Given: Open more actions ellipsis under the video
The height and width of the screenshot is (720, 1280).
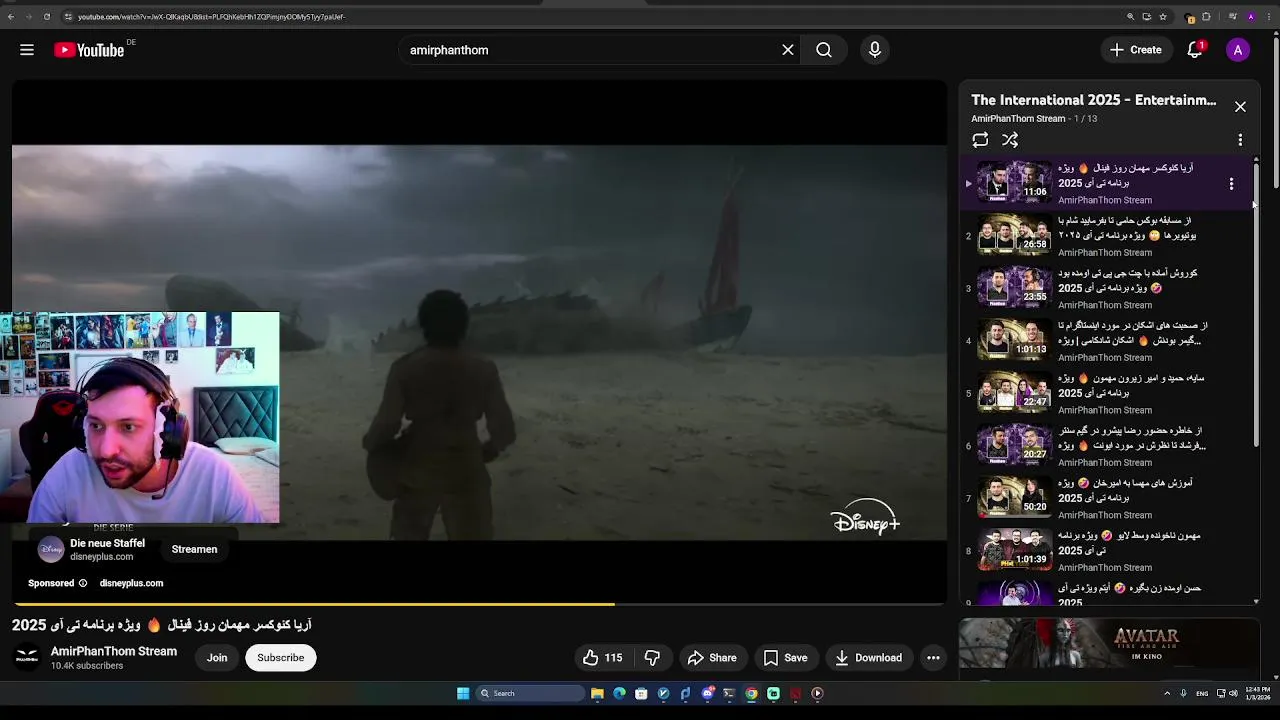Looking at the screenshot, I should [933, 658].
